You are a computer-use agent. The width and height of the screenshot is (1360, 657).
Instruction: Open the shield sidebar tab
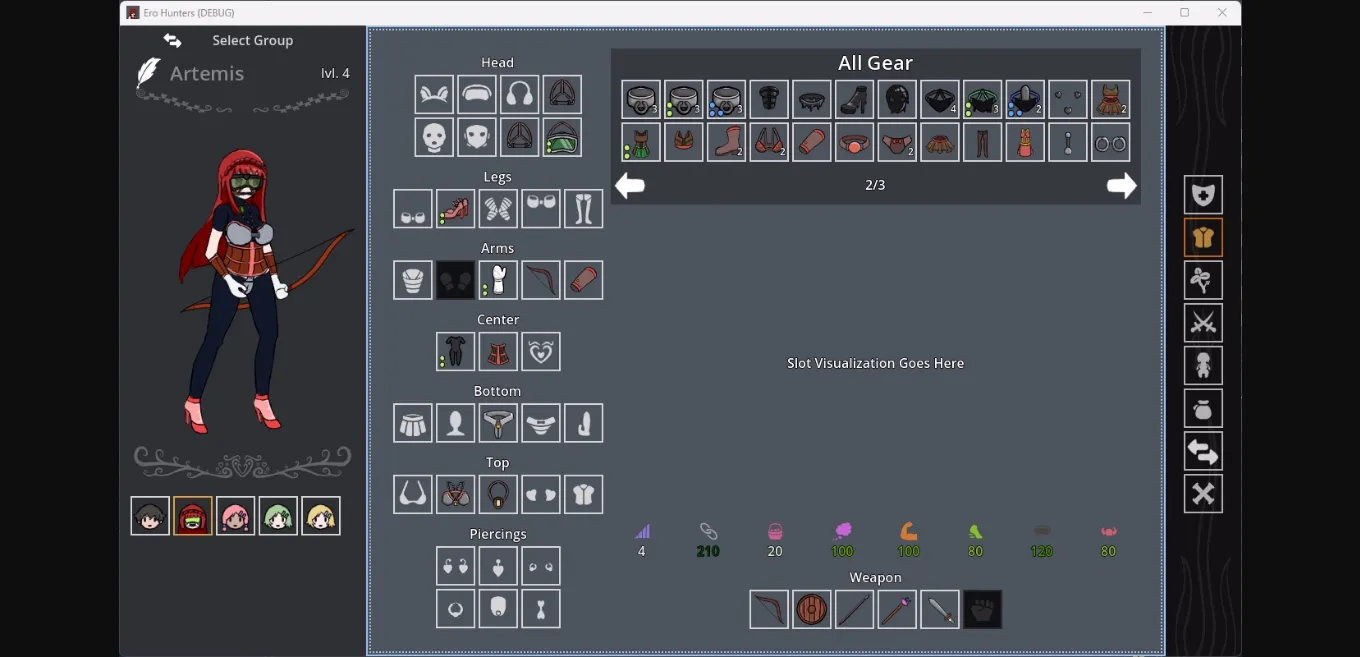1203,195
